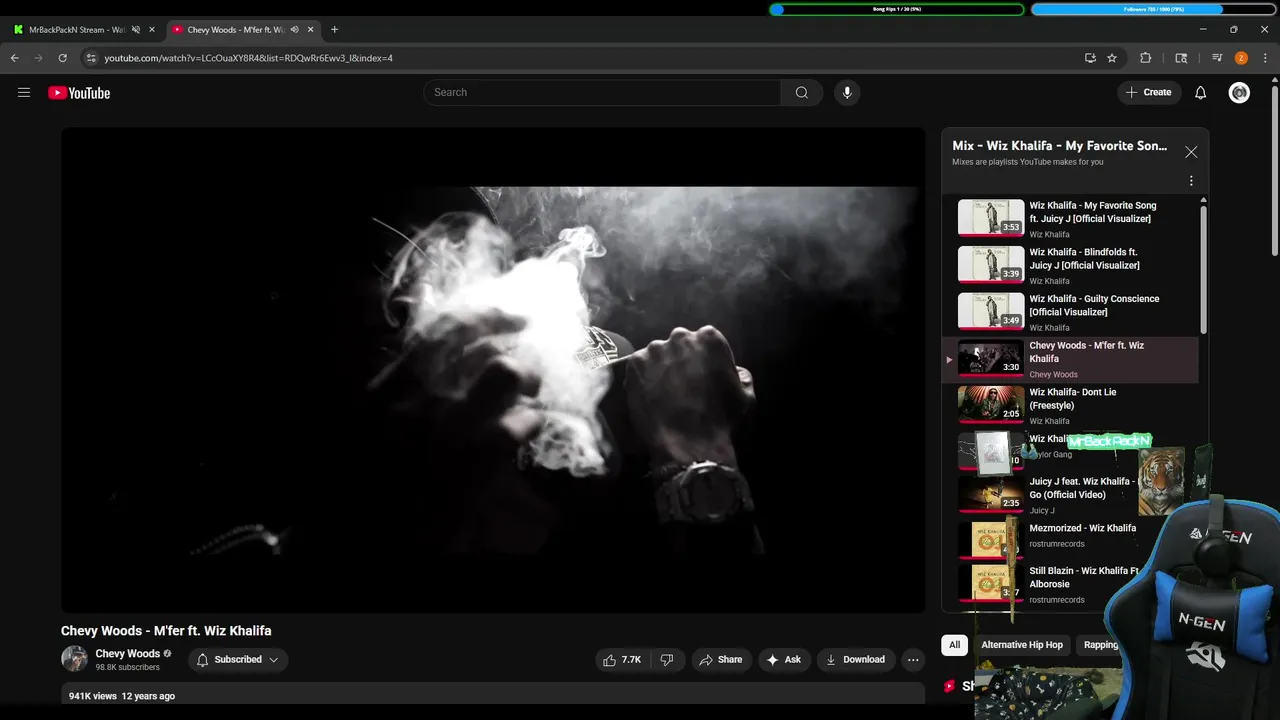Expand the Subscribed notification dropdown
The width and height of the screenshot is (1280, 720).
click(x=238, y=660)
